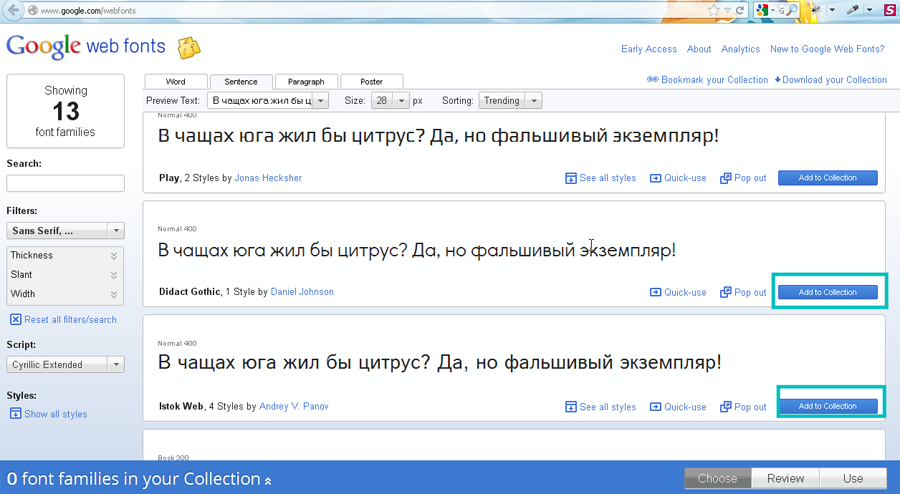Click the Bookmark your Collection link icon
The height and width of the screenshot is (494, 900).
click(653, 79)
